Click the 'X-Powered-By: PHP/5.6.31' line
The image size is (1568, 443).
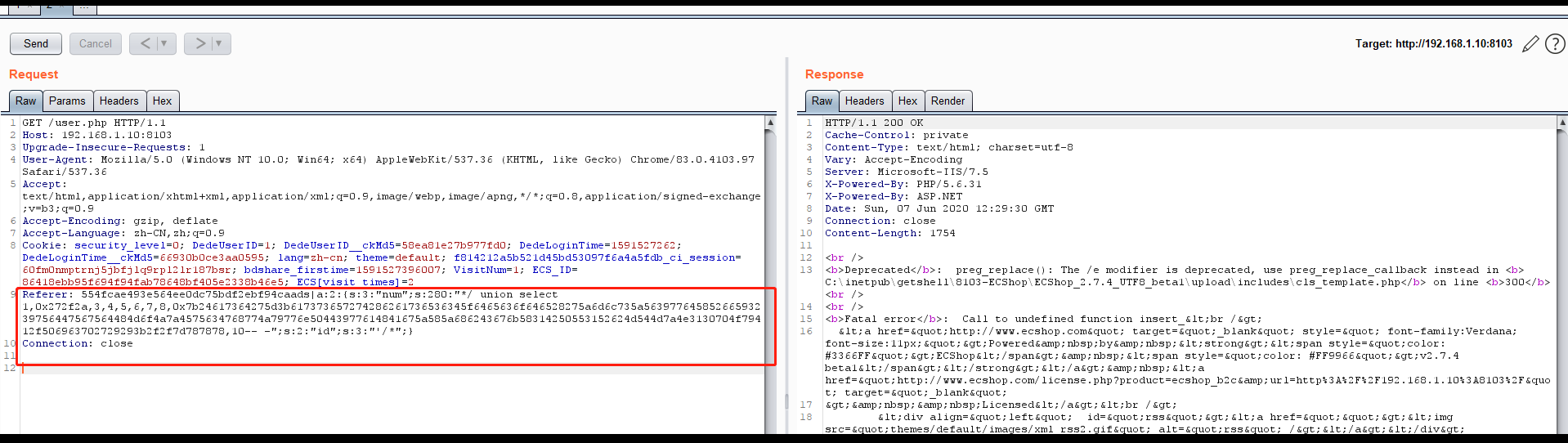pyautogui.click(x=903, y=184)
